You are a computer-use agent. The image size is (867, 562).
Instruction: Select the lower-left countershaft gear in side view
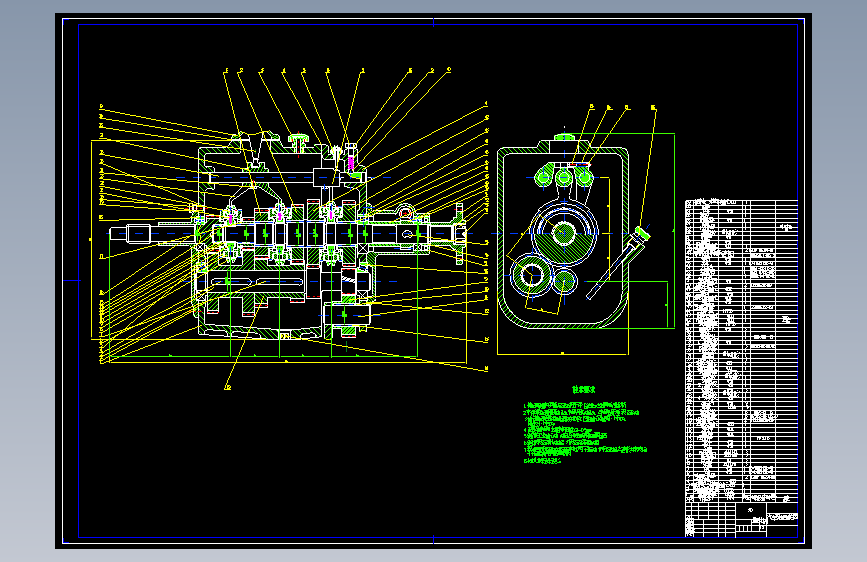click(531, 274)
